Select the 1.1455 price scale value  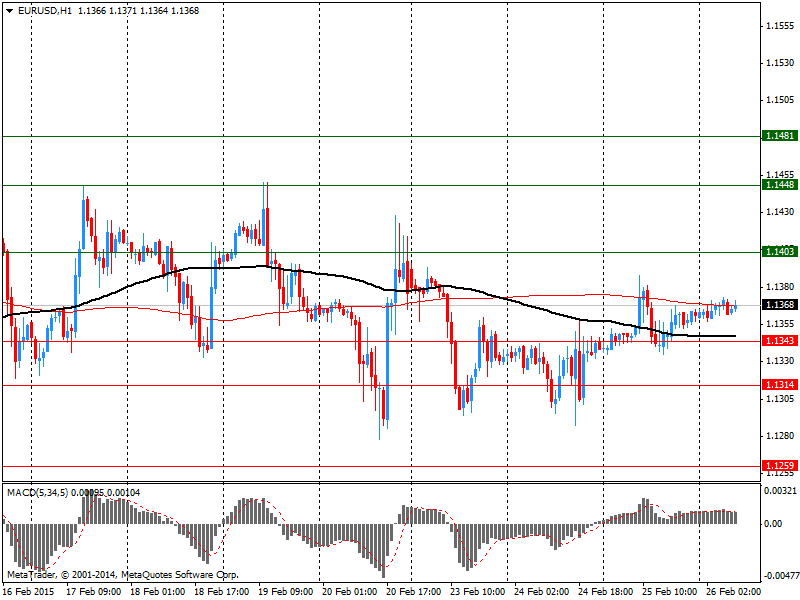tap(781, 175)
